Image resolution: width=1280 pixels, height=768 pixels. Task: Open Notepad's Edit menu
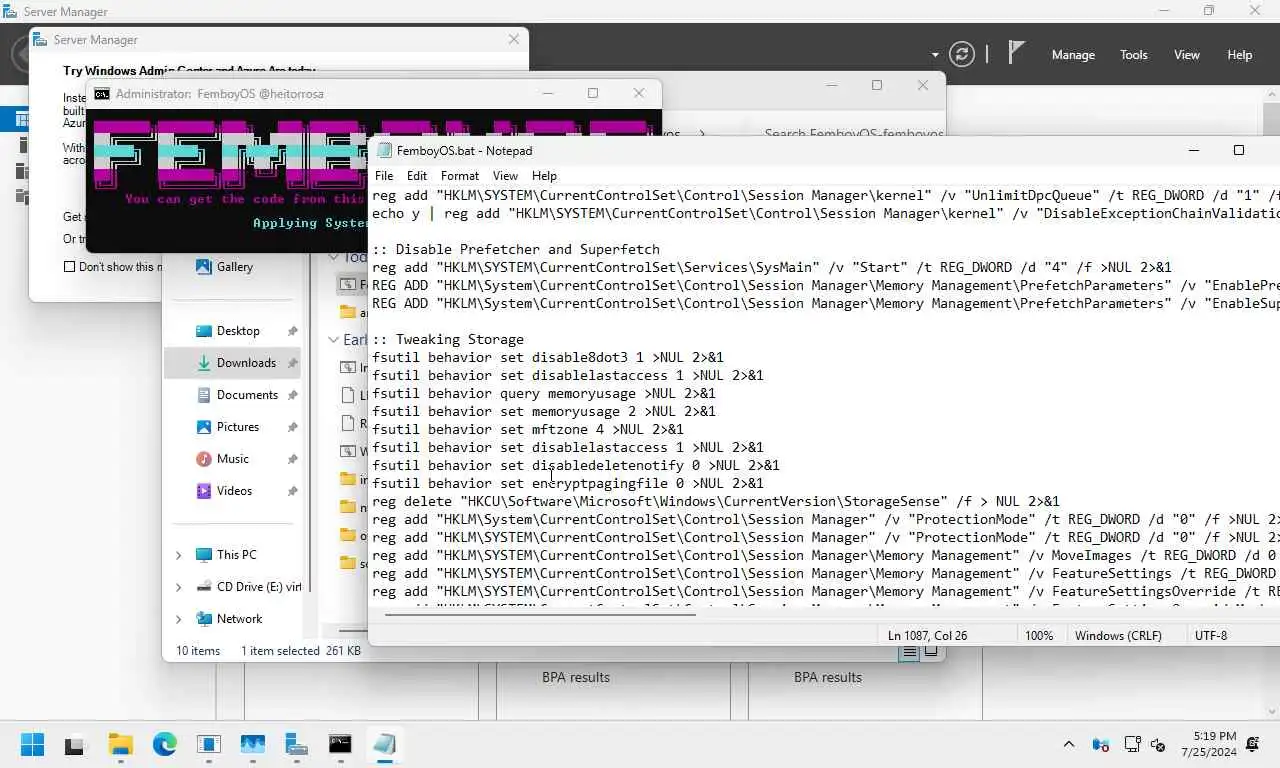[x=417, y=176]
